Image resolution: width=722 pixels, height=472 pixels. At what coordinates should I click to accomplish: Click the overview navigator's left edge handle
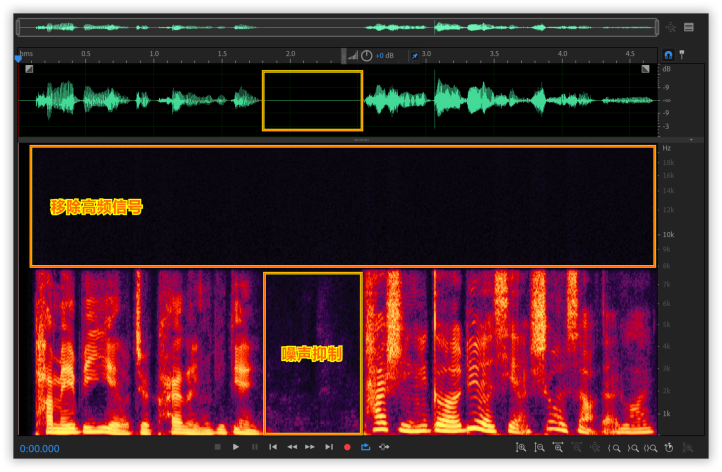coord(18,27)
